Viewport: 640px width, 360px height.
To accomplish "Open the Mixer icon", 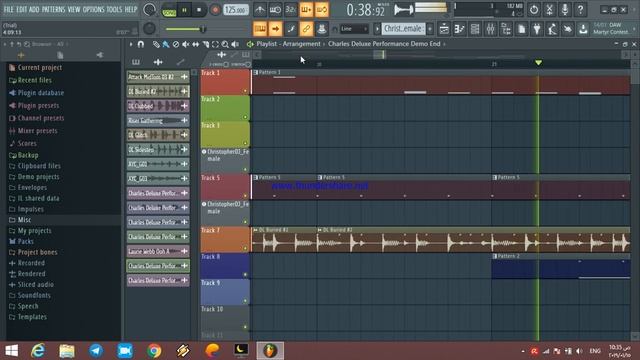I will [491, 29].
